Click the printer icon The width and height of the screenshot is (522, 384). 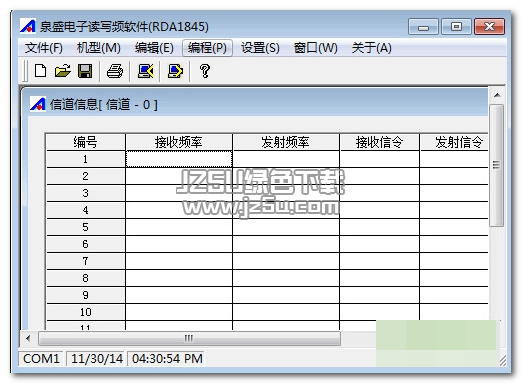click(115, 71)
